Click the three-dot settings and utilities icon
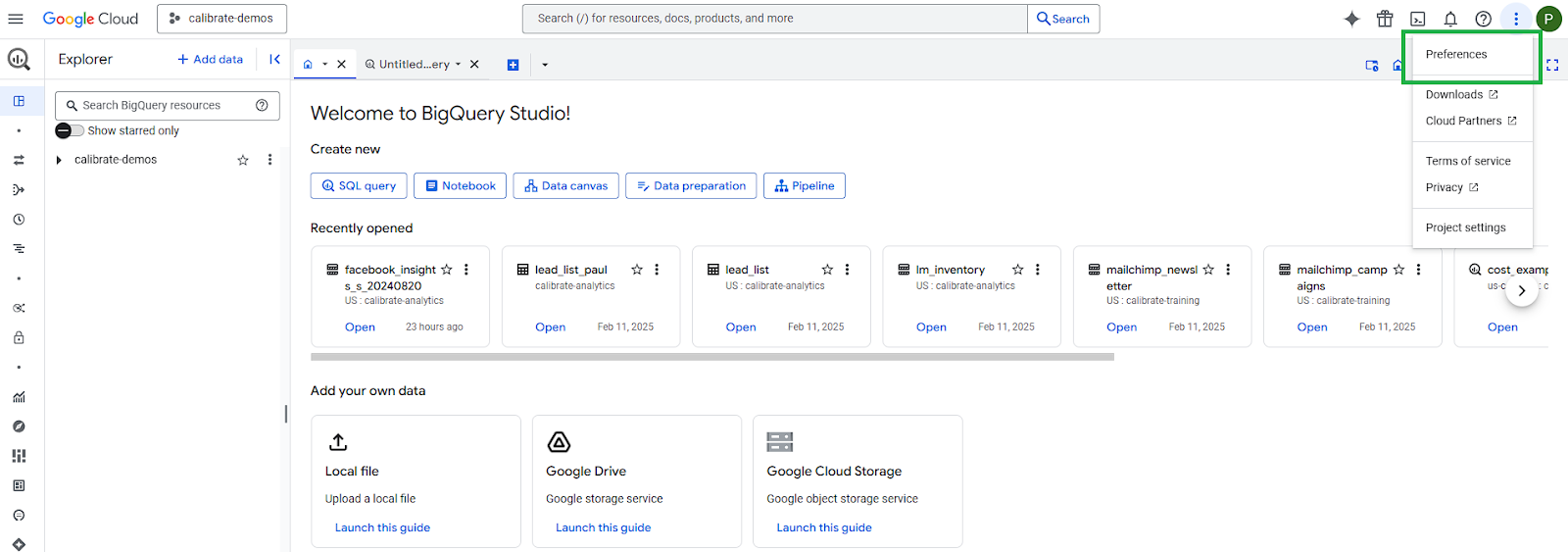Image resolution: width=1568 pixels, height=552 pixels. click(x=1516, y=19)
